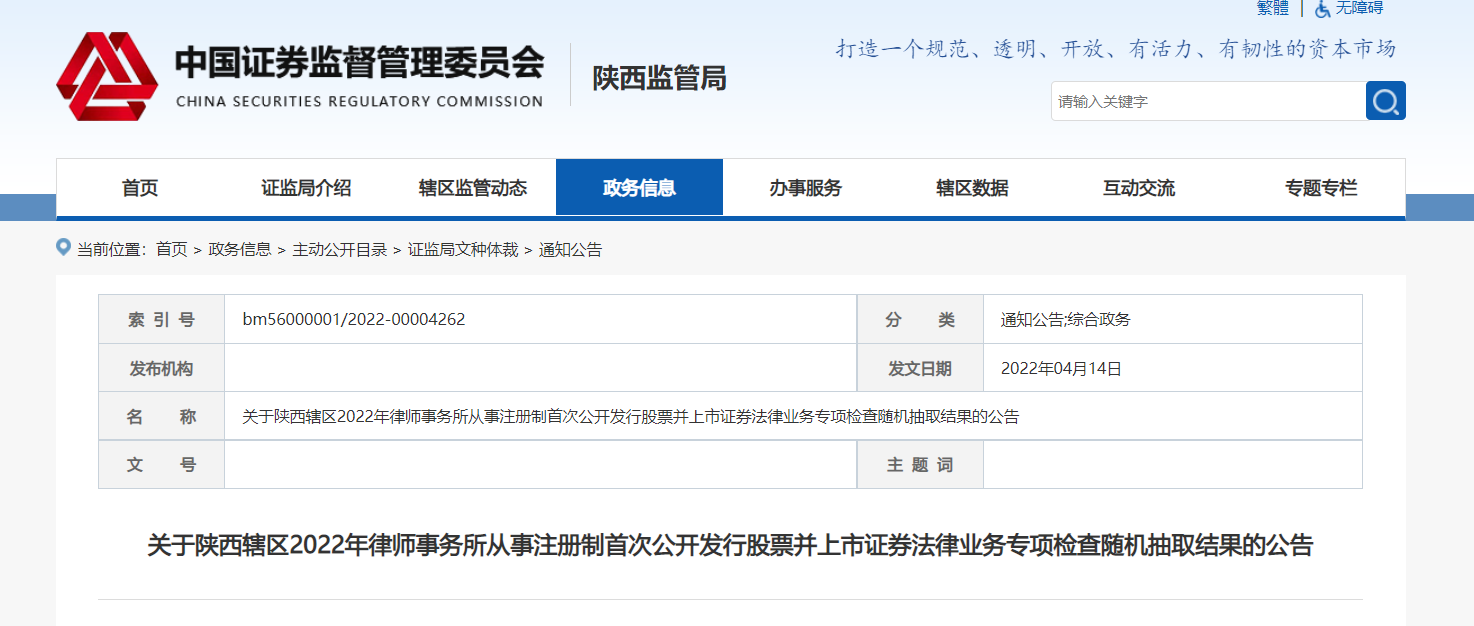Click 政务信息 in the breadcrumb path
The width and height of the screenshot is (1474, 626).
tap(239, 250)
